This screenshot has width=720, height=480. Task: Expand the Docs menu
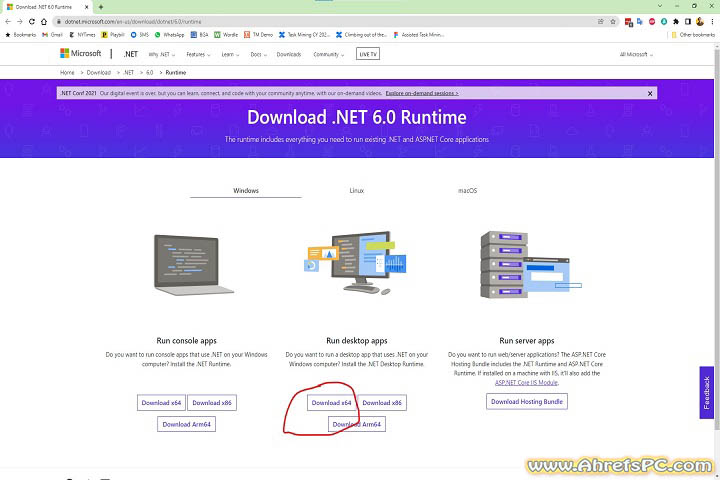coord(259,54)
